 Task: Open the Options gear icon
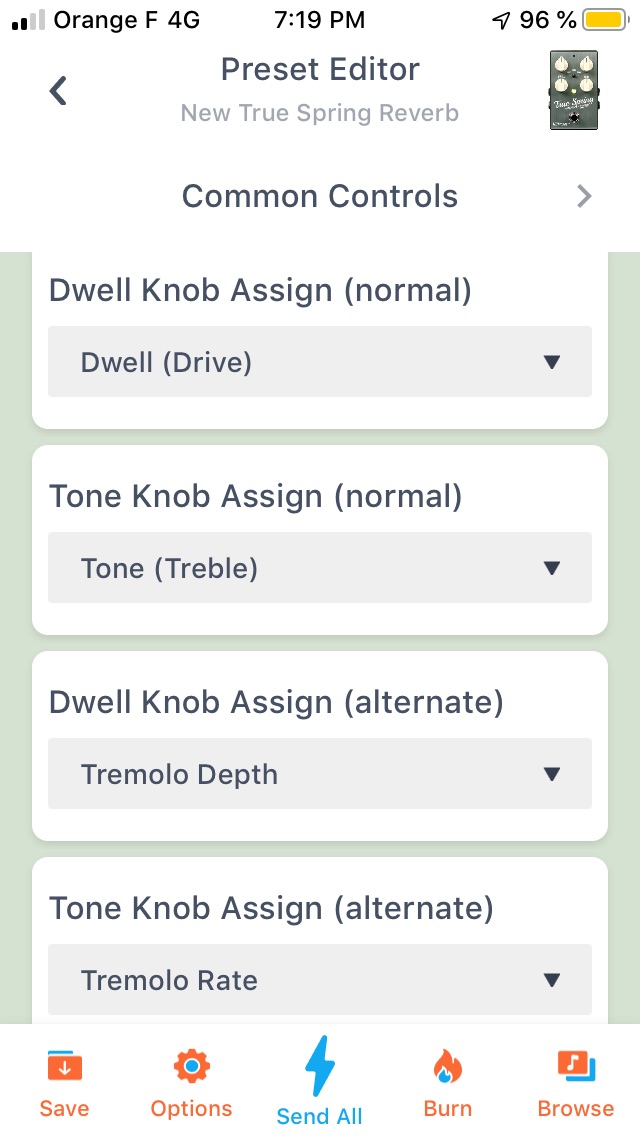(191, 1068)
